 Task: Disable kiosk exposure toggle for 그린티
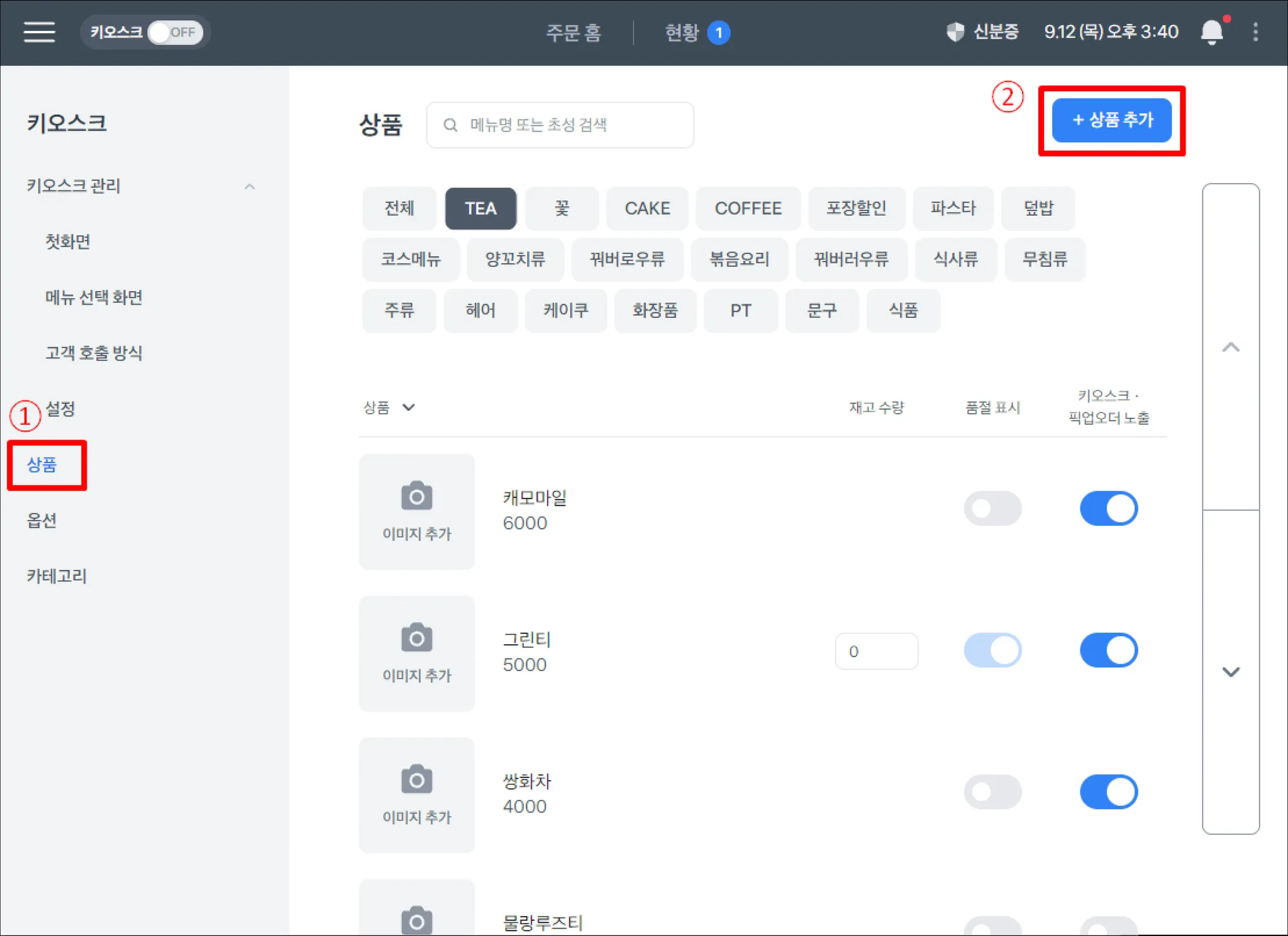click(1108, 650)
